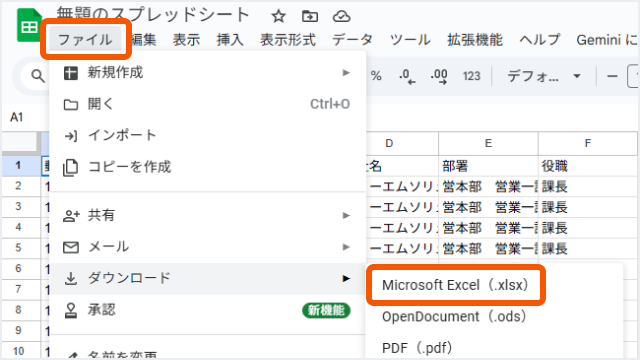Click the select-all corner box
This screenshot has width=640, height=360.
tap(20, 143)
